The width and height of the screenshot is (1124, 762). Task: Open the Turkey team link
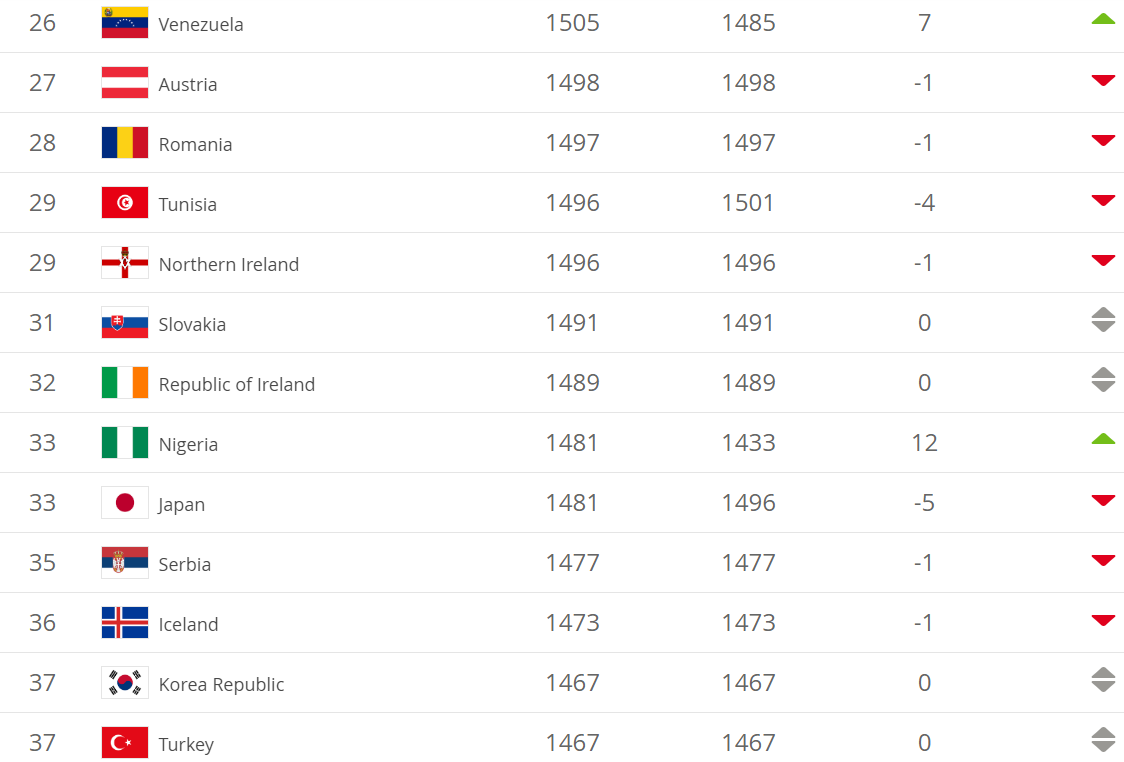[x=186, y=745]
